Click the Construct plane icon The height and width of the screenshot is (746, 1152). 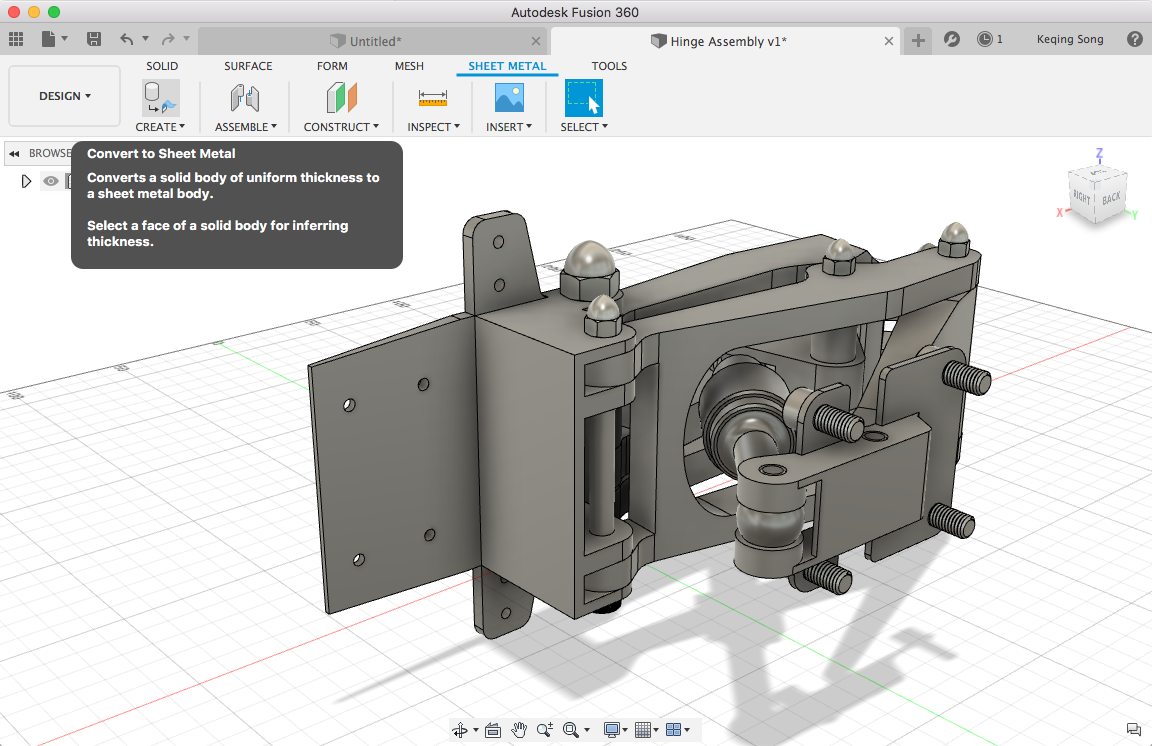[x=341, y=98]
